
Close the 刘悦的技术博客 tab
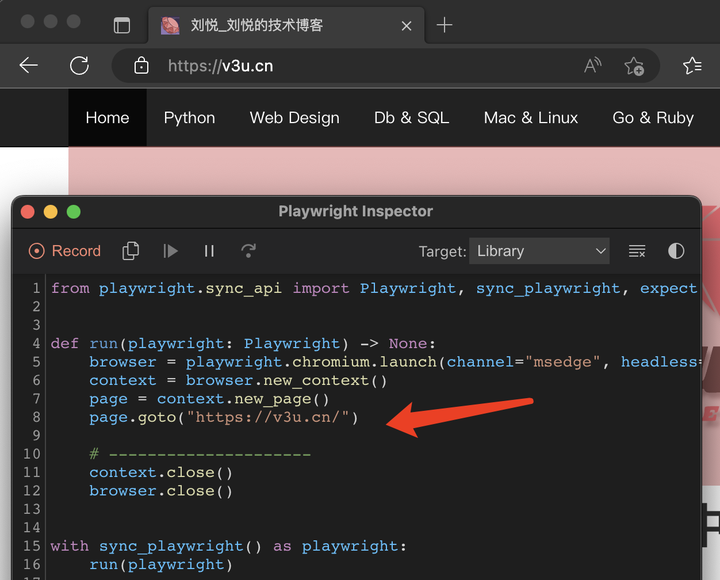point(407,25)
